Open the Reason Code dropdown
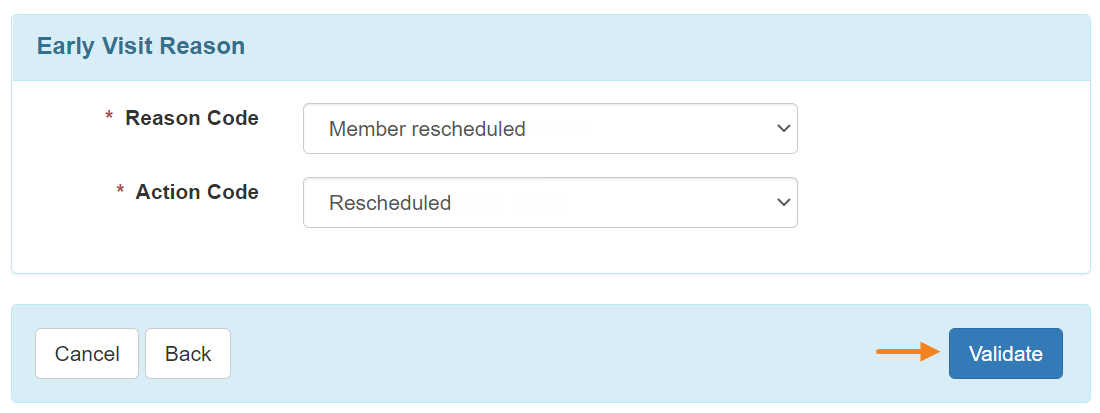 pyautogui.click(x=550, y=128)
